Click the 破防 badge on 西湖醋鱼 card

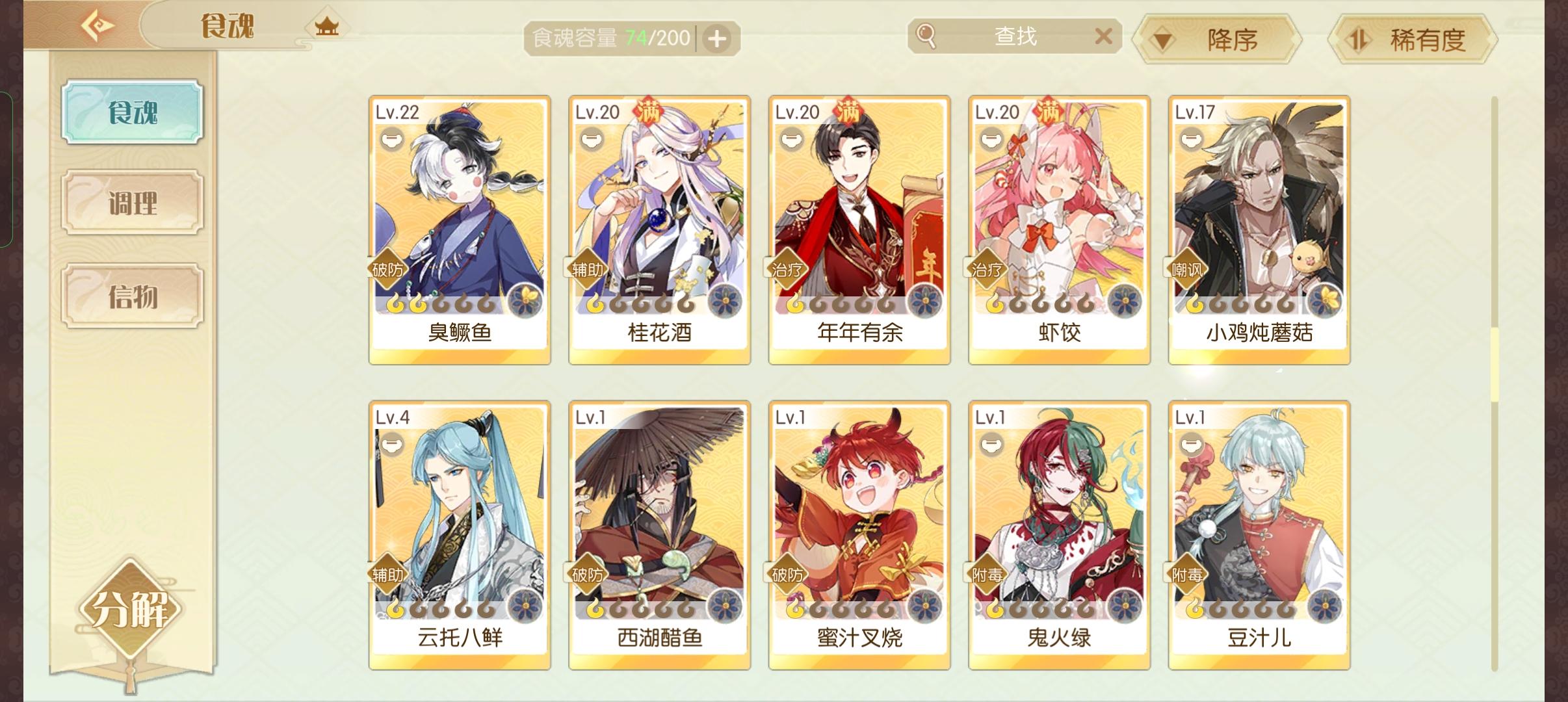[x=587, y=575]
